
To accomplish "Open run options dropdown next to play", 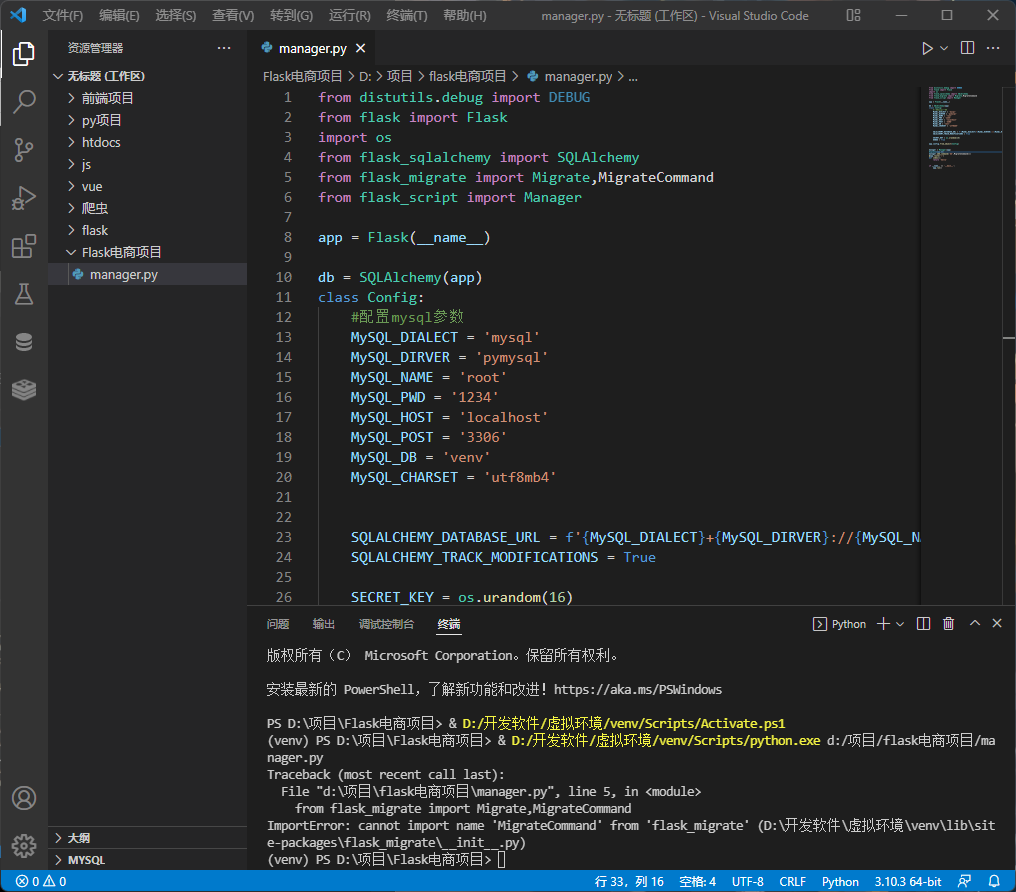I will 944,49.
